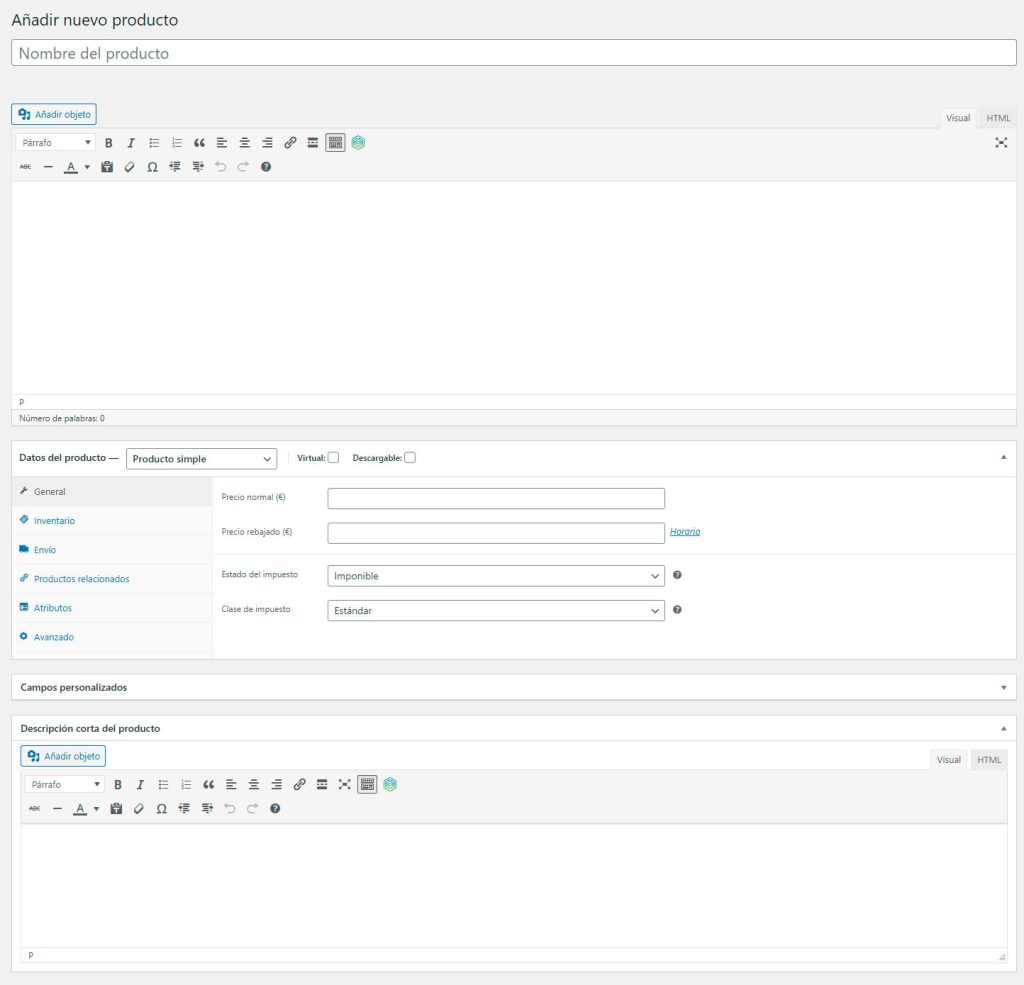Focus the Nombre del producto field
Screen dimensions: 1024x985
(513, 53)
